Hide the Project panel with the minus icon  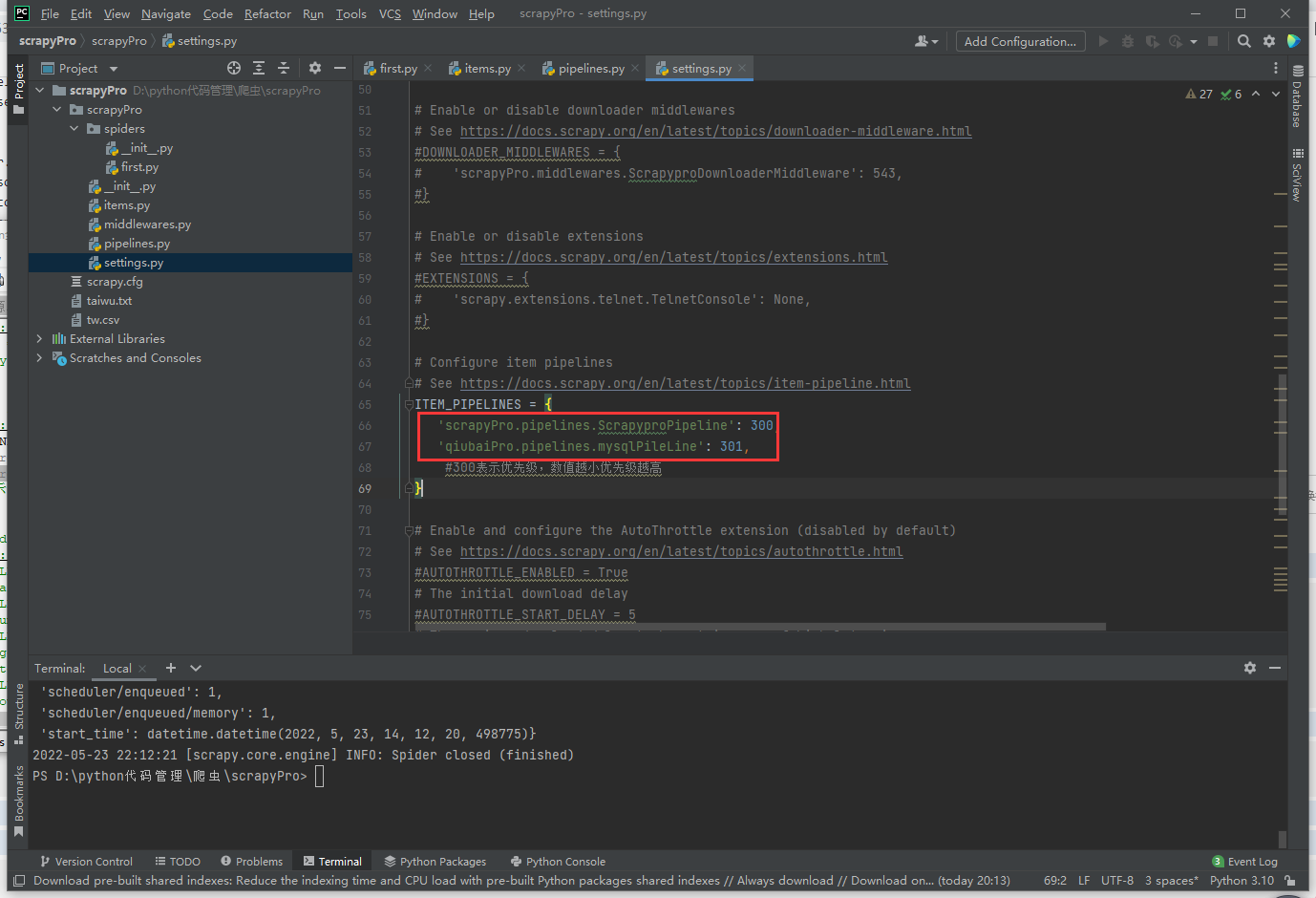point(340,68)
